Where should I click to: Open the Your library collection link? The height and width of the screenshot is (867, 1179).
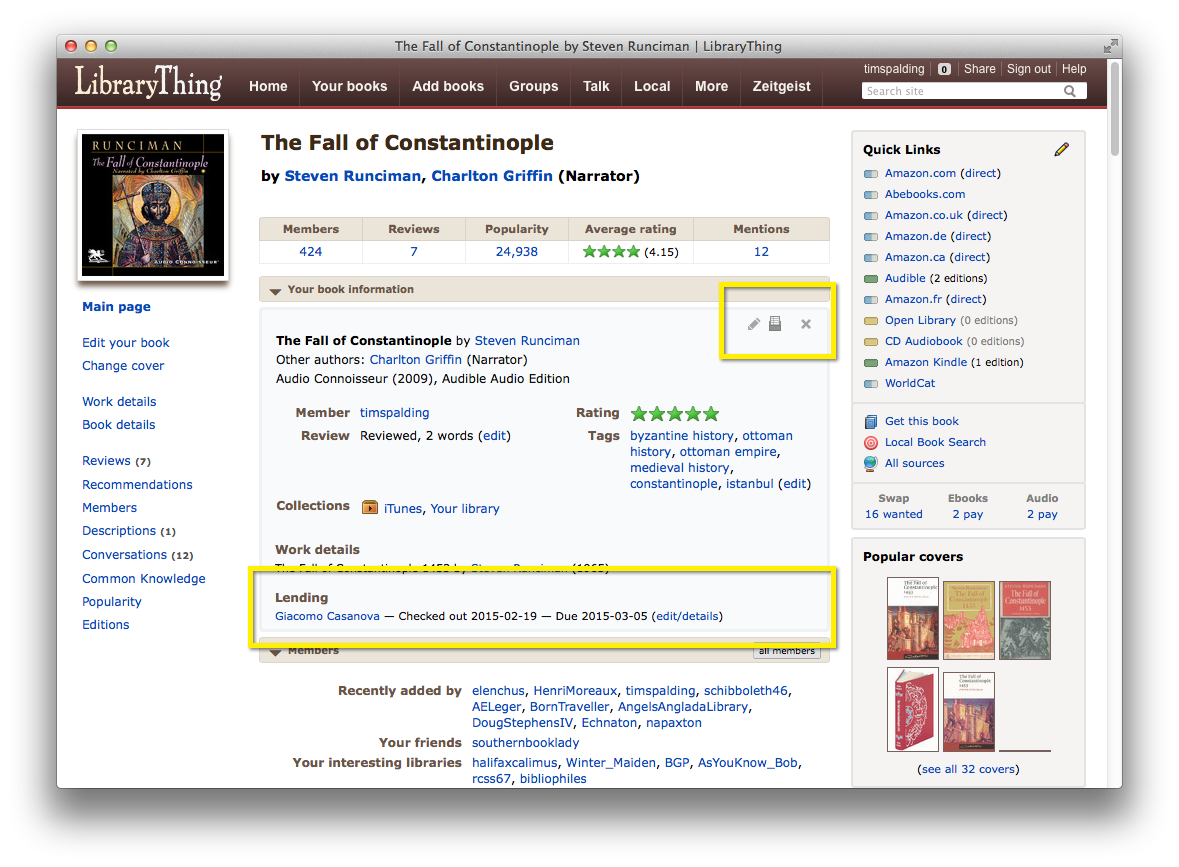click(x=465, y=509)
